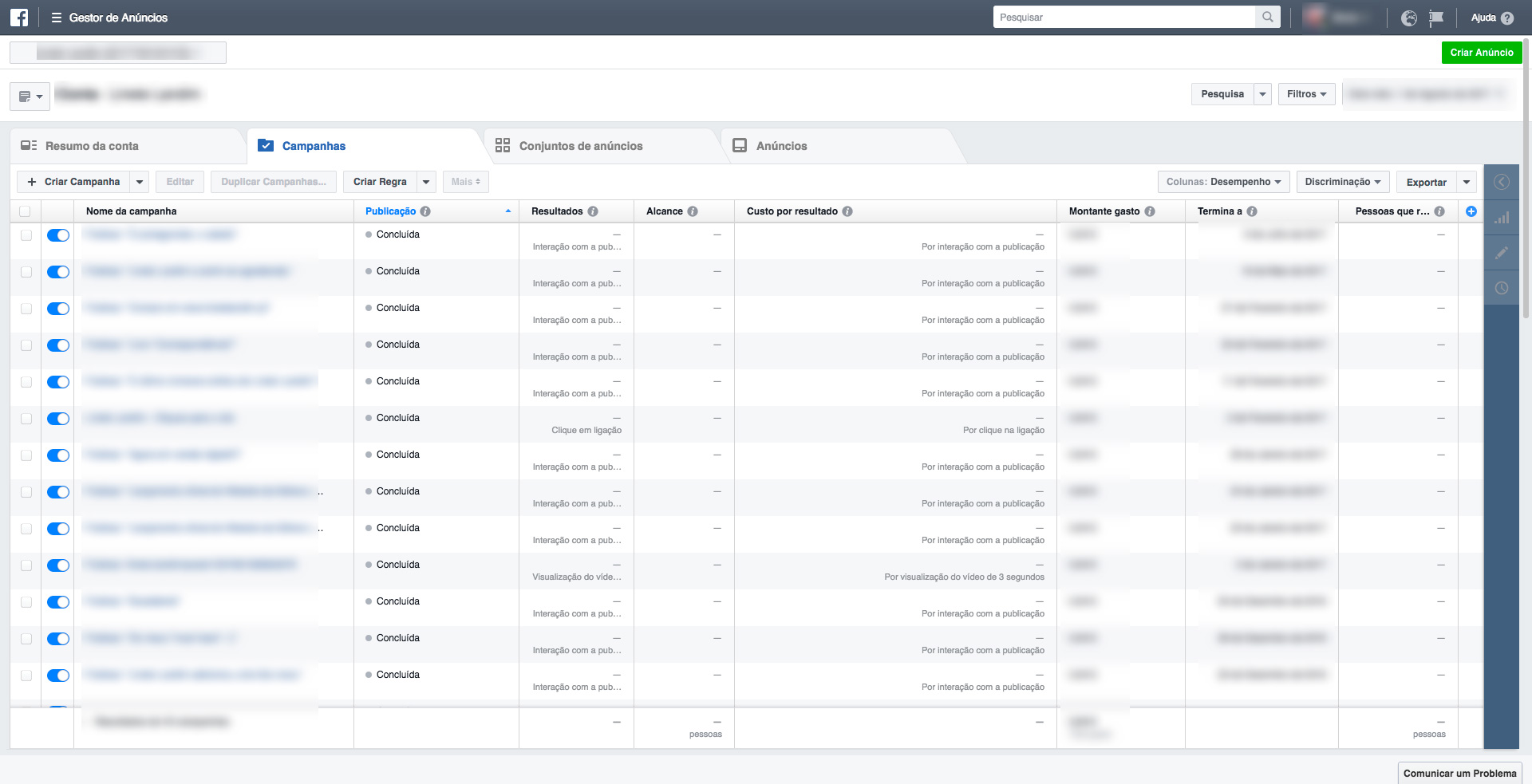Click the search magnifier icon
This screenshot has height=784, width=1532.
pyautogui.click(x=1267, y=18)
